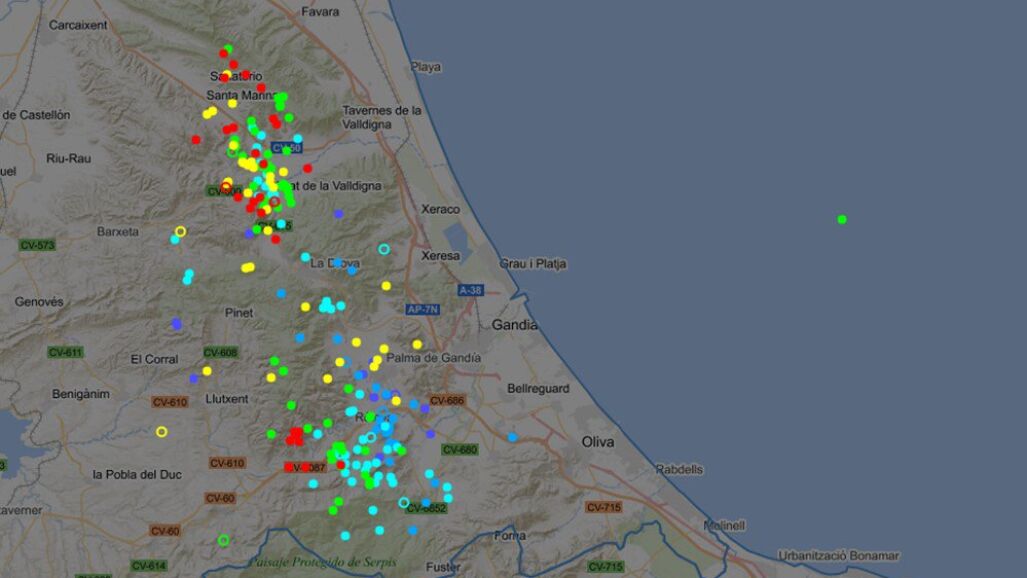Image resolution: width=1027 pixels, height=578 pixels.
Task: Click the Tavernes de la Valldigna label
Action: pyautogui.click(x=382, y=118)
